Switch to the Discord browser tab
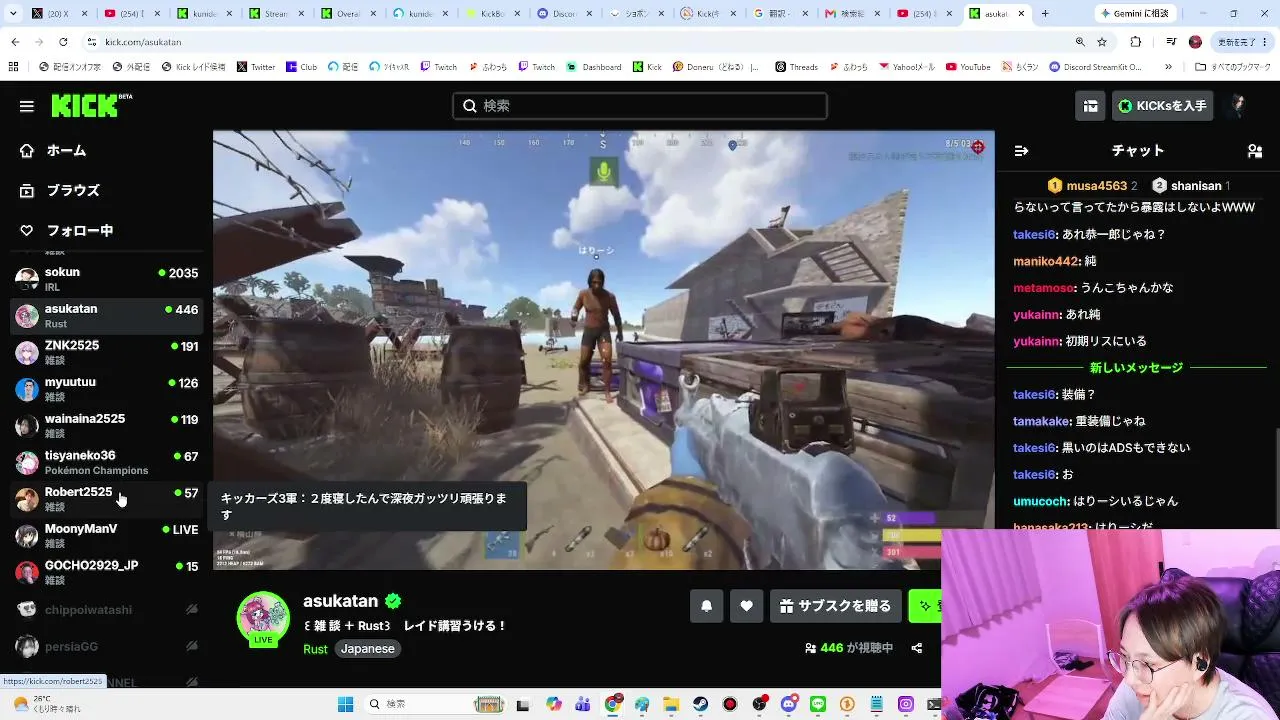Viewport: 1280px width, 720px height. (565, 14)
